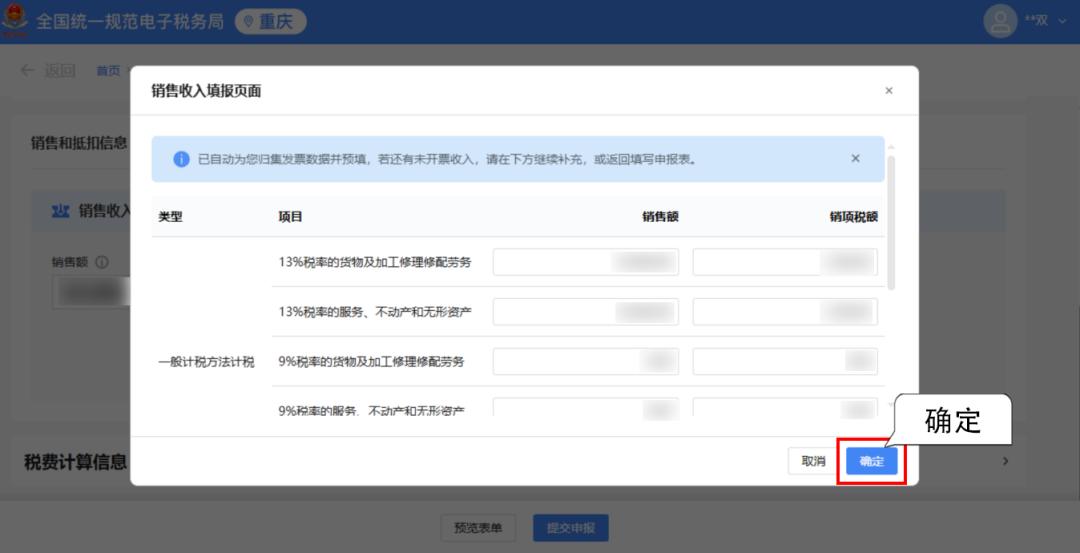Close the 销售收入填报页面 dialog
This screenshot has width=1080, height=553.
[888, 91]
